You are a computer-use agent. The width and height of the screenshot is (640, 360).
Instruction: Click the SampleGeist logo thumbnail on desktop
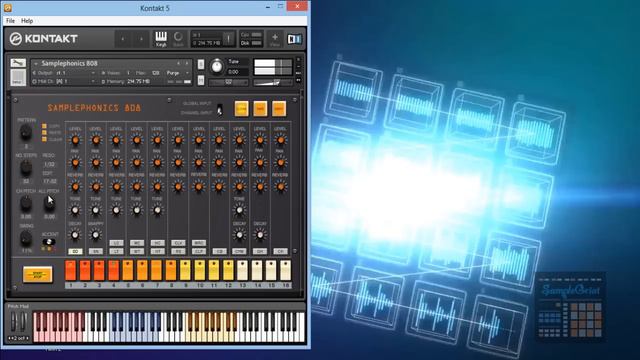point(570,307)
